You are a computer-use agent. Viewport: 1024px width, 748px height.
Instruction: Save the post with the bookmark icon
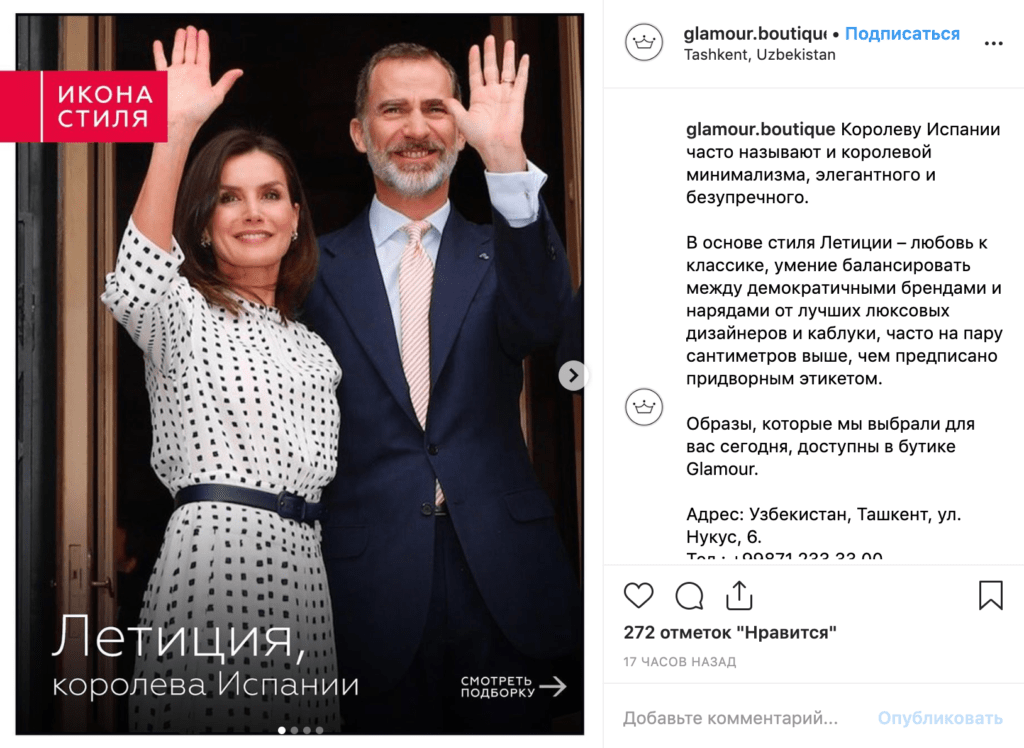pyautogui.click(x=990, y=595)
